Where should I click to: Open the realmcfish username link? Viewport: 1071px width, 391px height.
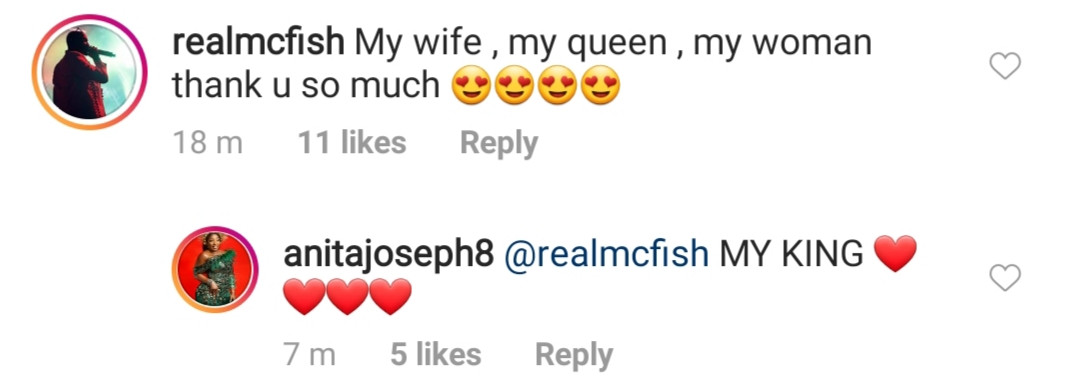click(258, 44)
